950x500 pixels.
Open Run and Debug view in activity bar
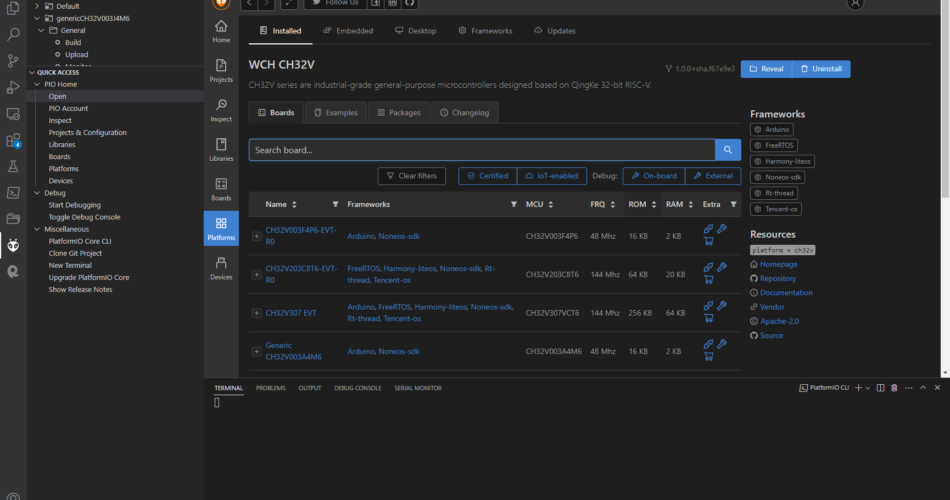pos(13,87)
